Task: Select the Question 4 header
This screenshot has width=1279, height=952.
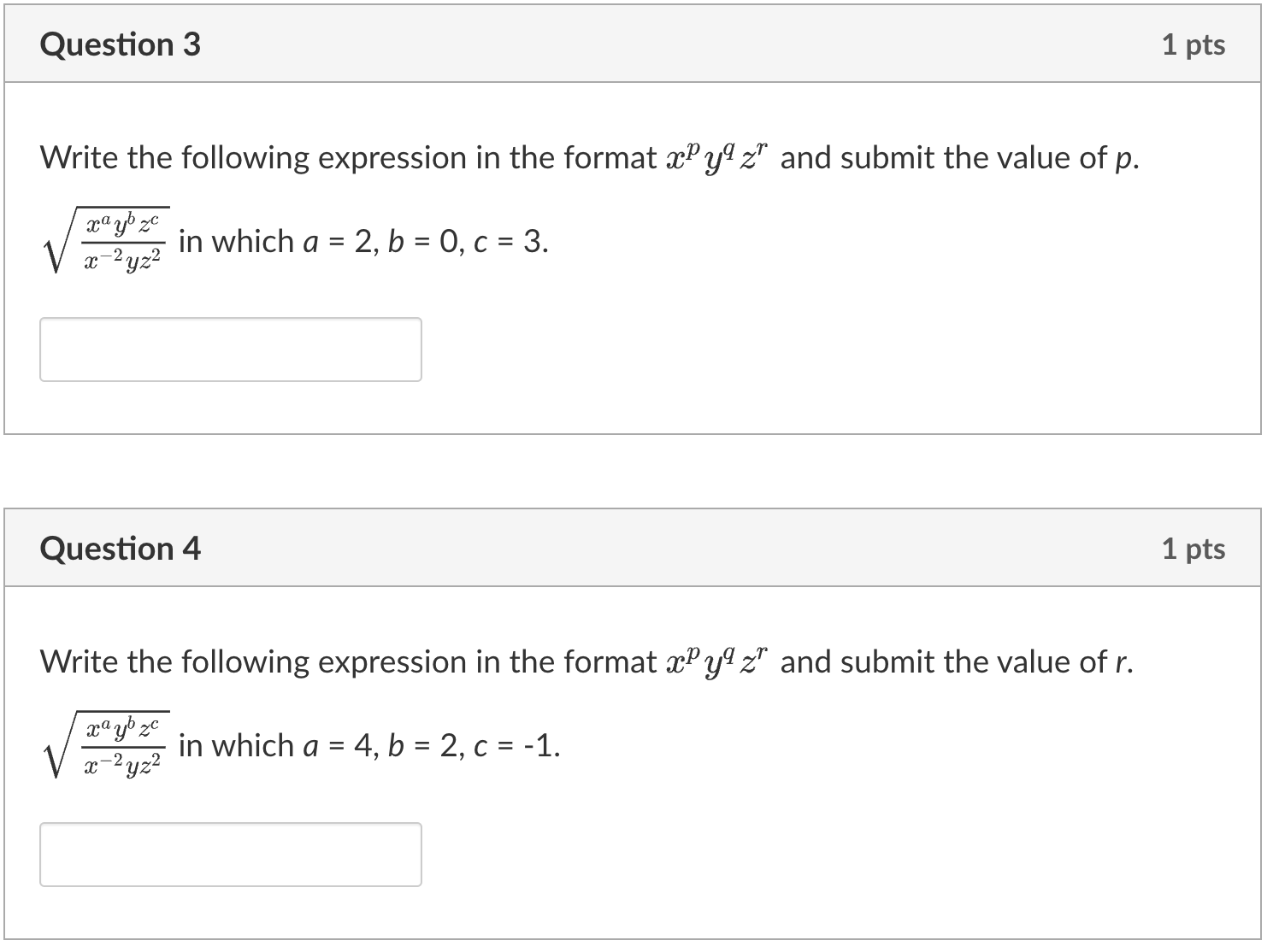Action: pos(121,549)
